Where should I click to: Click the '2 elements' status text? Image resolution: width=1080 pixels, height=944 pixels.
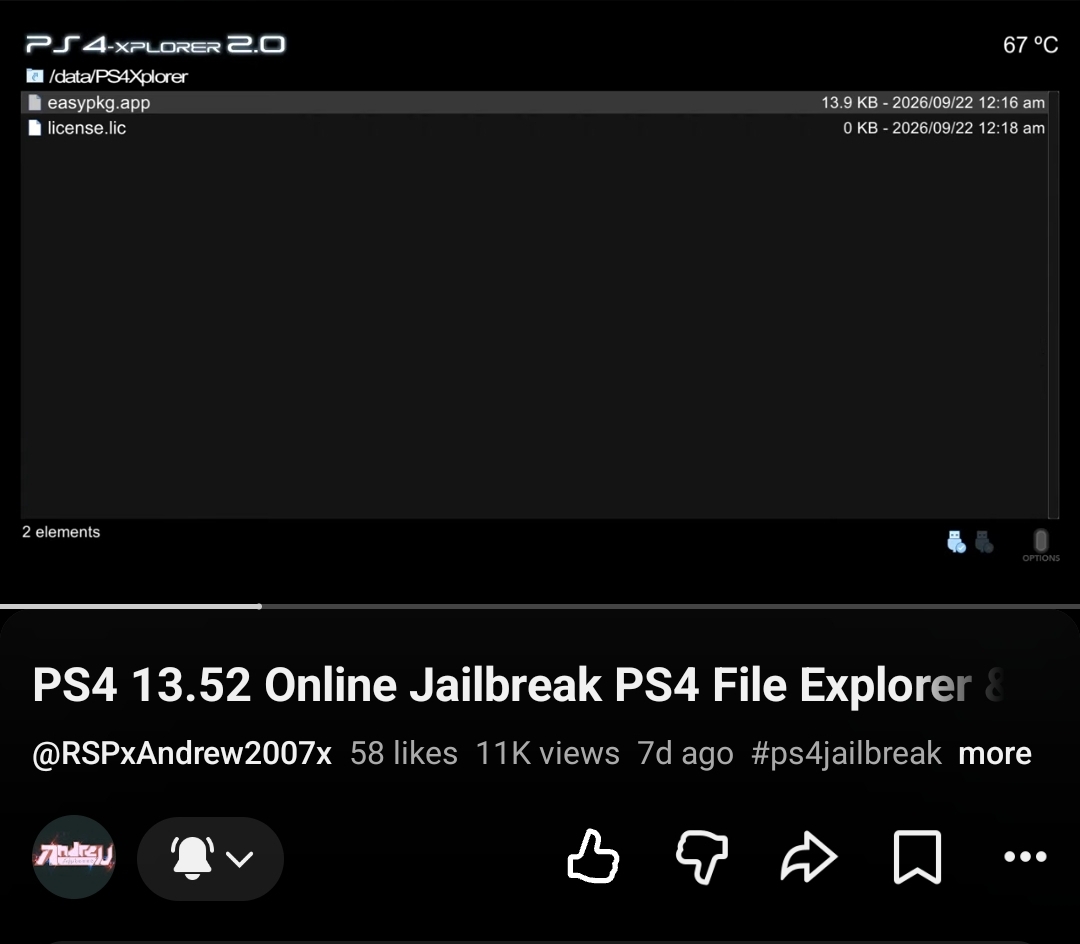point(61,532)
